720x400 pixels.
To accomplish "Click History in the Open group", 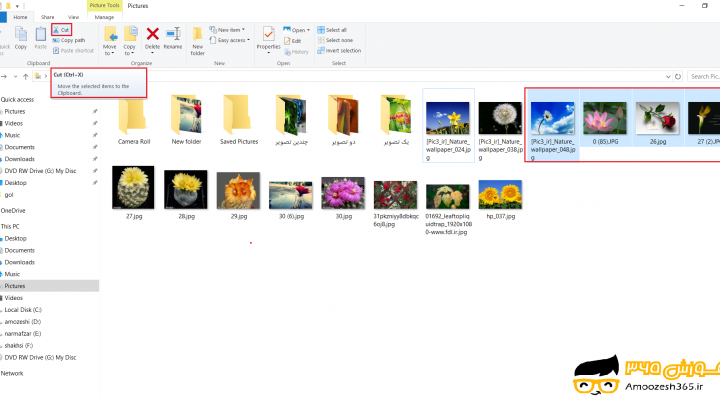I will pyautogui.click(x=296, y=52).
